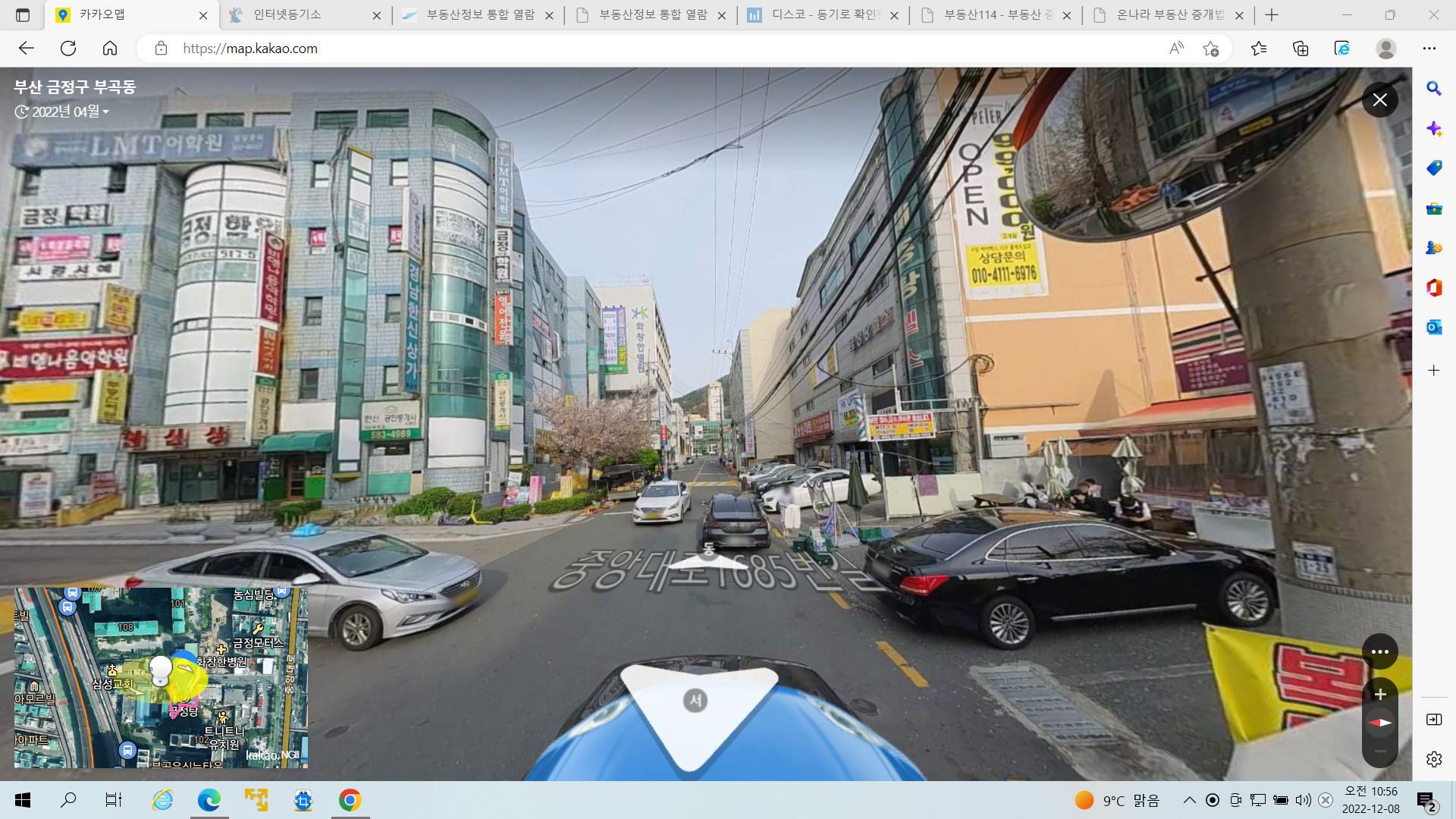
Task: View site information lock icon
Action: coord(161,49)
